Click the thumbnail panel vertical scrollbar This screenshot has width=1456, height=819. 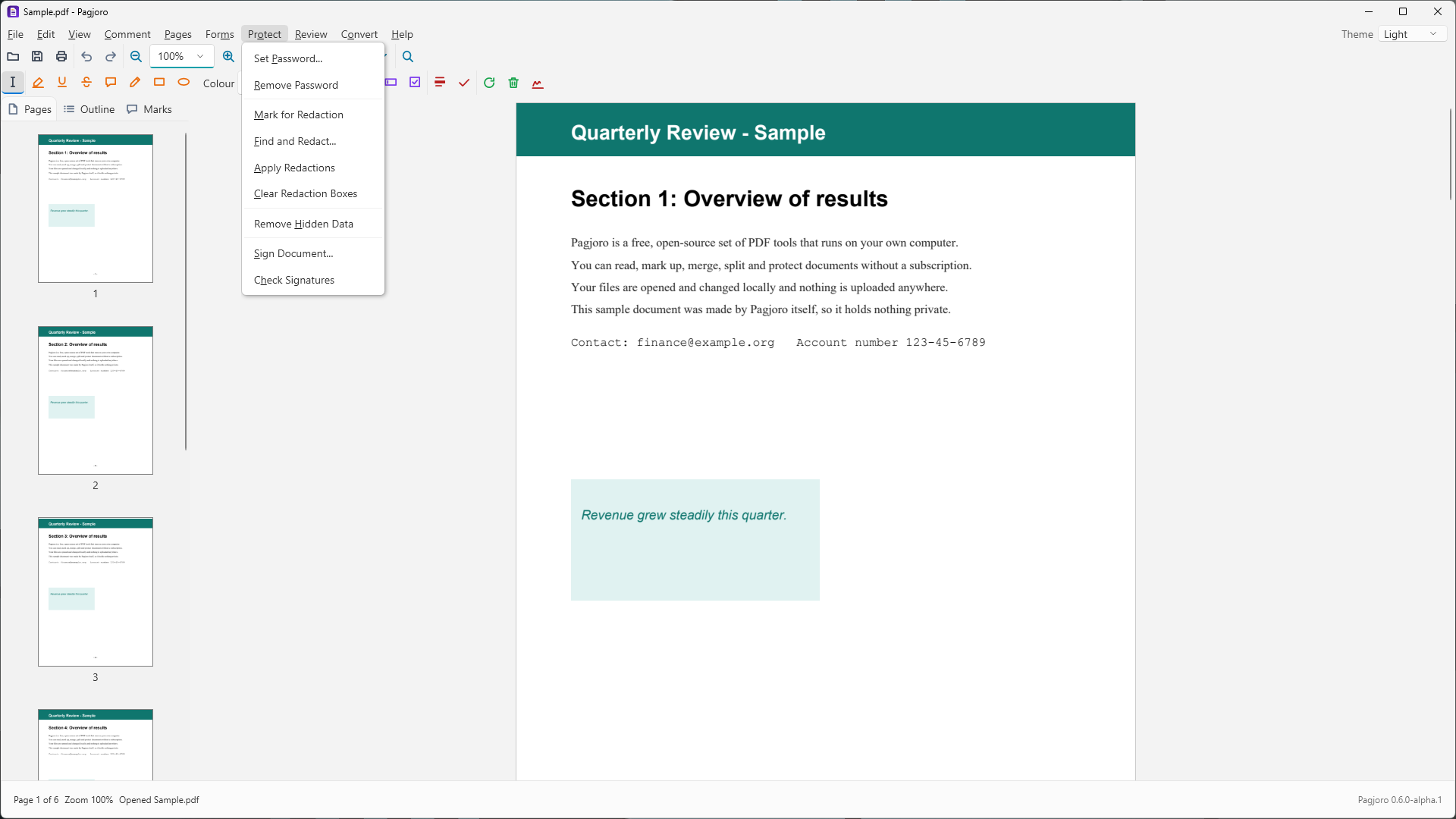click(186, 292)
